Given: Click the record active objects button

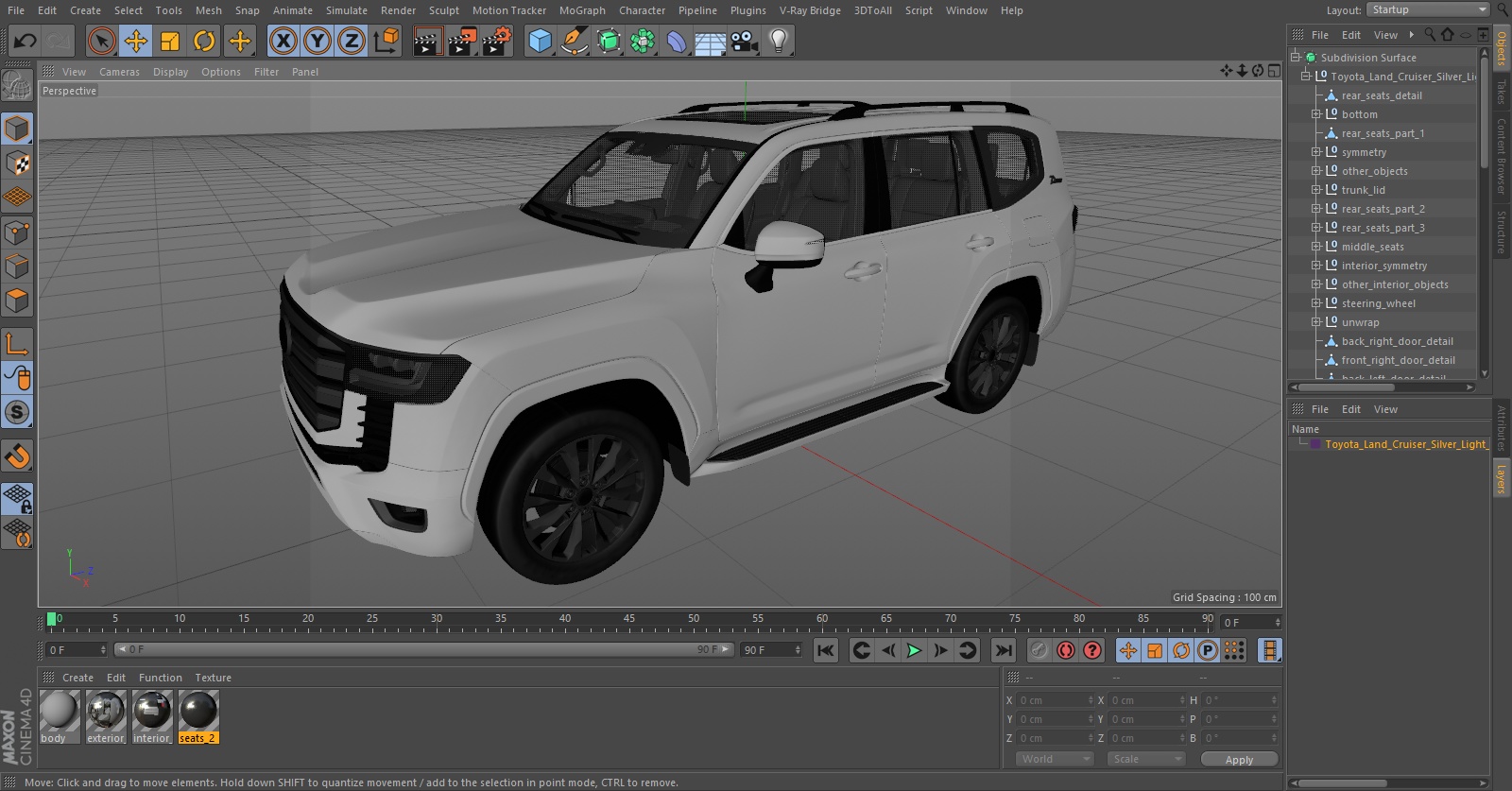Looking at the screenshot, I should (x=1039, y=650).
